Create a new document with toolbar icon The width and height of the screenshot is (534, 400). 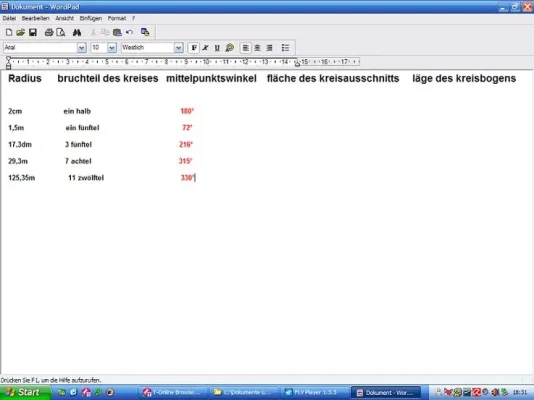(x=9, y=32)
